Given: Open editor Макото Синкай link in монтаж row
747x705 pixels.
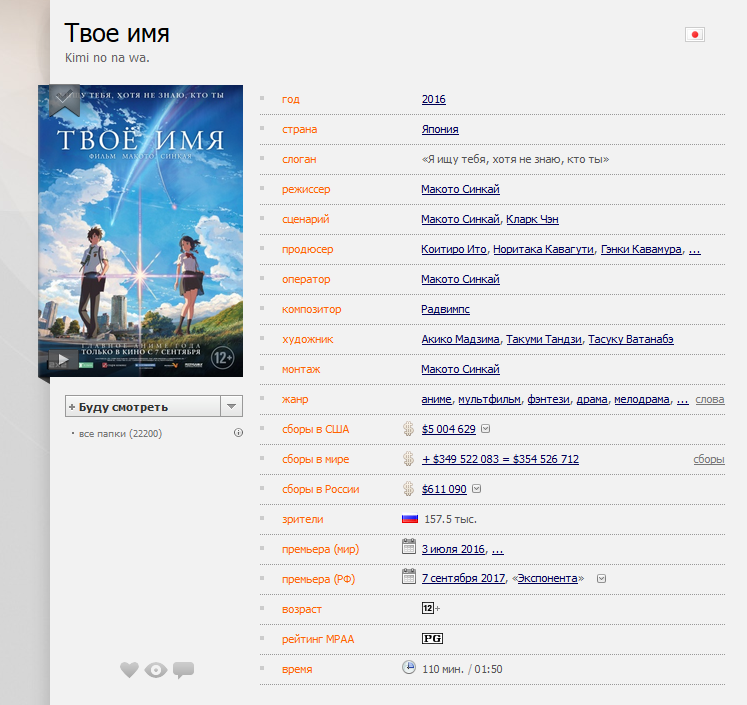Looking at the screenshot, I should [460, 369].
